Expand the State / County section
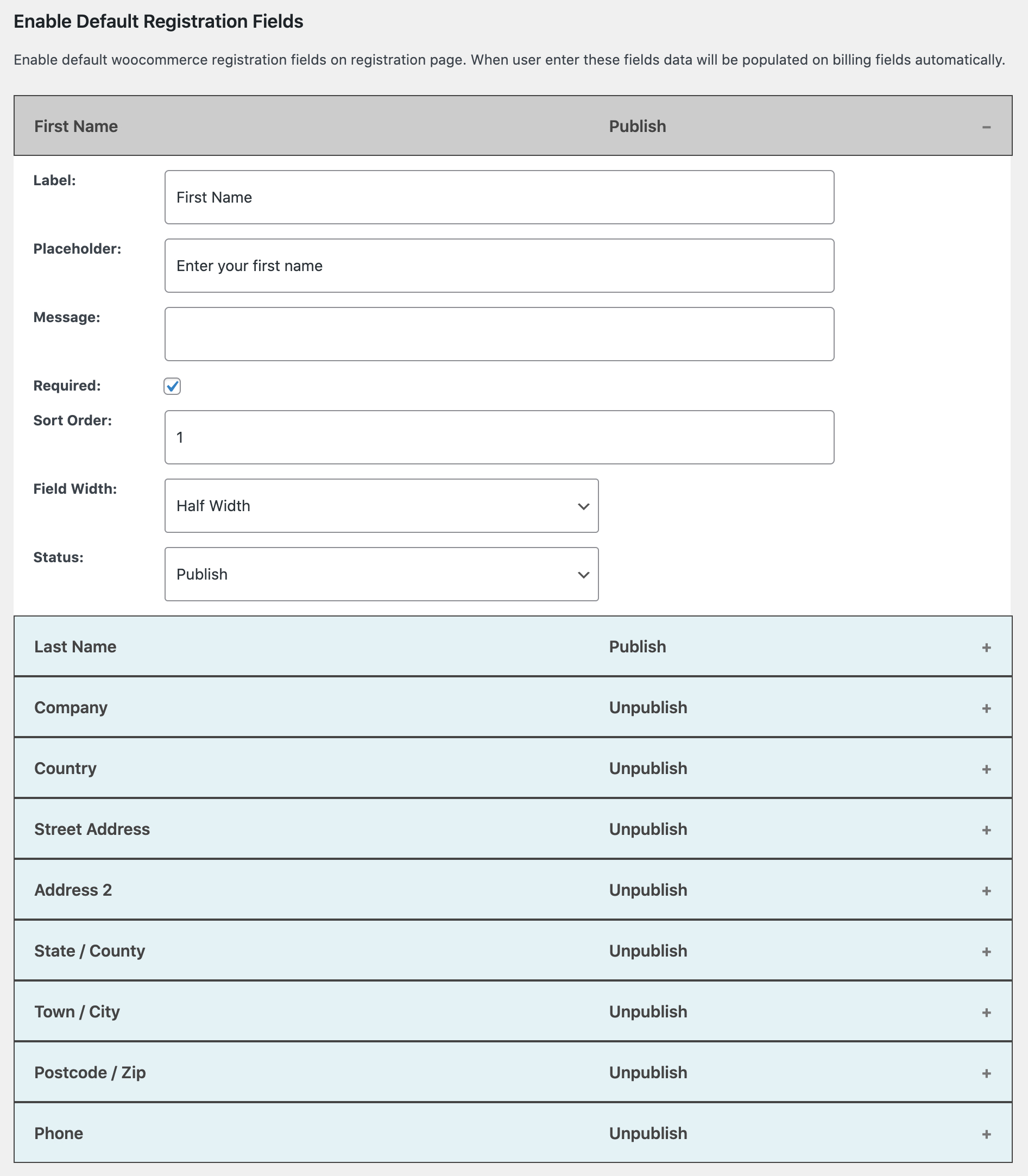Viewport: 1028px width, 1176px height. [x=986, y=951]
